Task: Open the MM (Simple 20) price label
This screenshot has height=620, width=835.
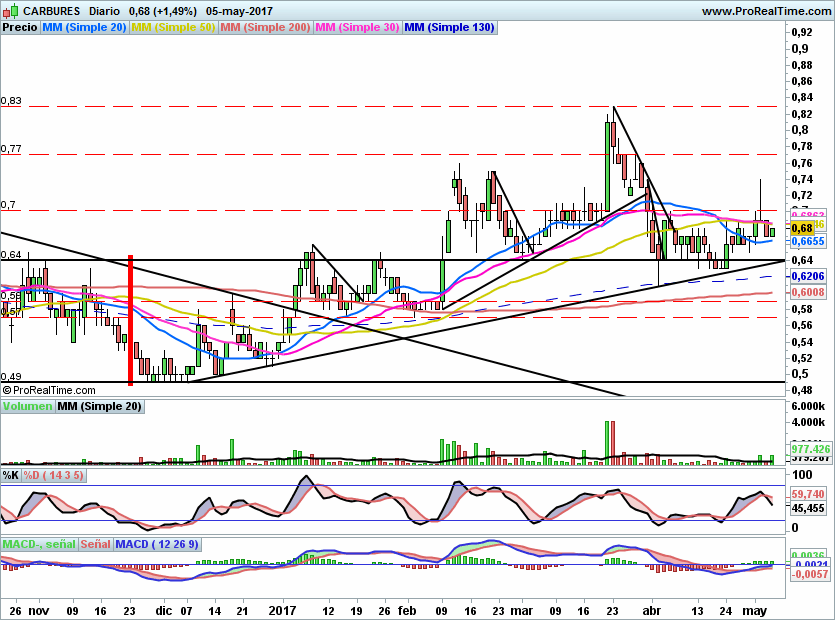Action: click(84, 27)
